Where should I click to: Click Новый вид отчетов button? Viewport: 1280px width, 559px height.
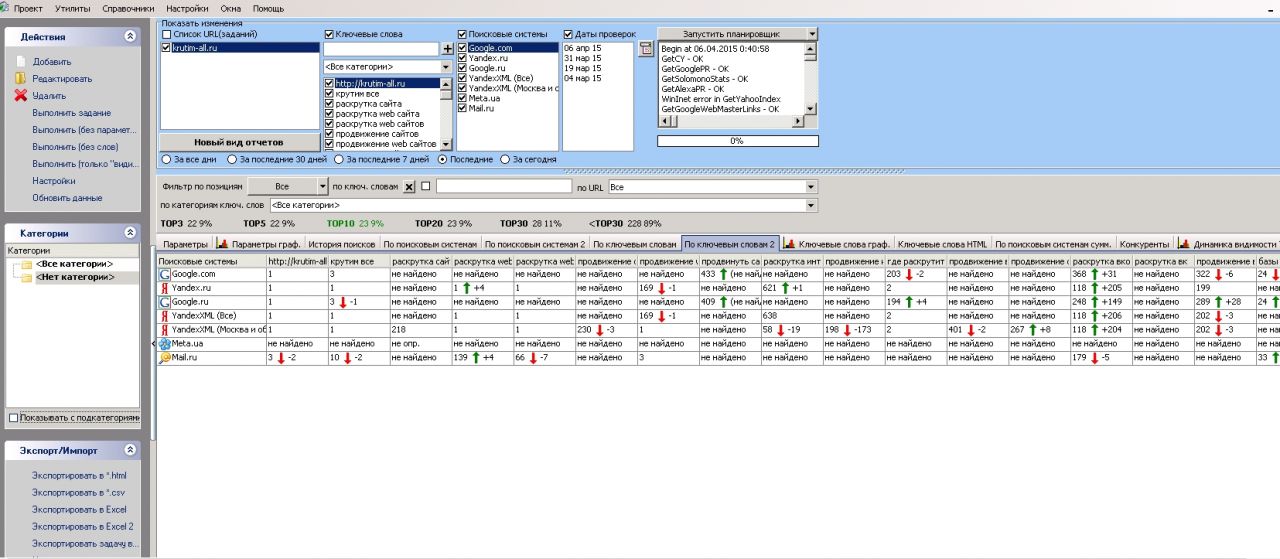238,142
